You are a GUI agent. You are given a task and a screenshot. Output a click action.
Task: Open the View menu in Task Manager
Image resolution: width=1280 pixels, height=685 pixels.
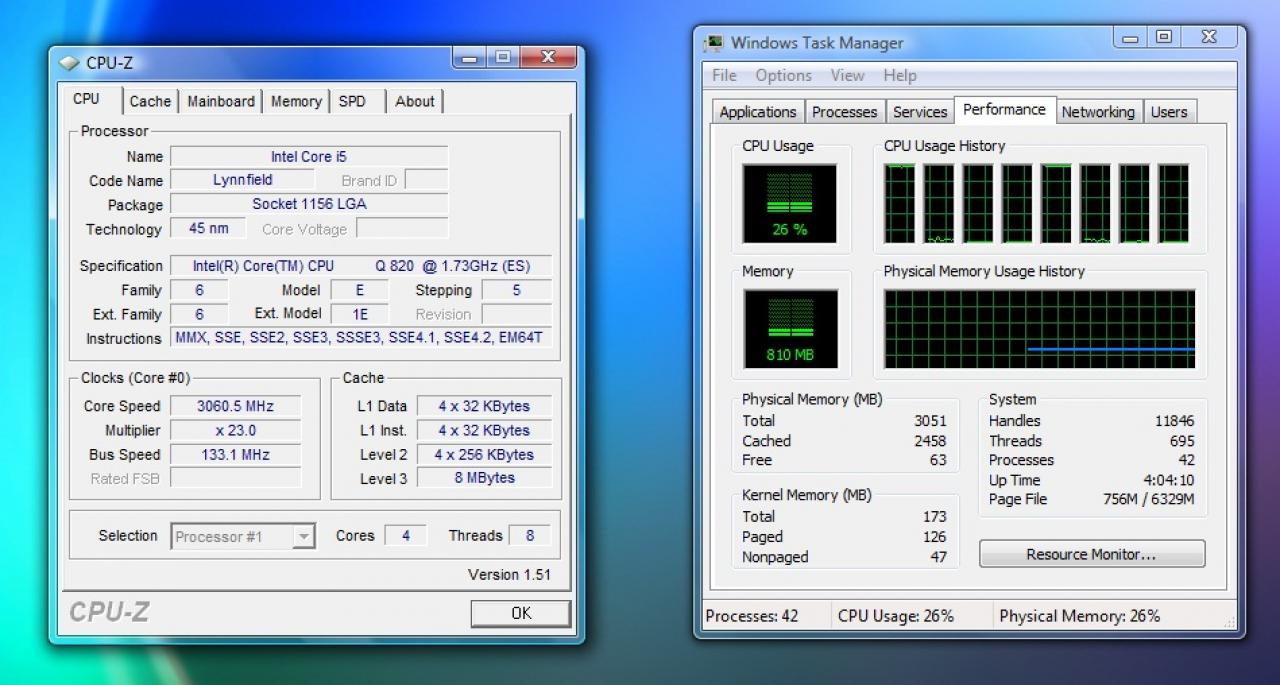pyautogui.click(x=847, y=75)
